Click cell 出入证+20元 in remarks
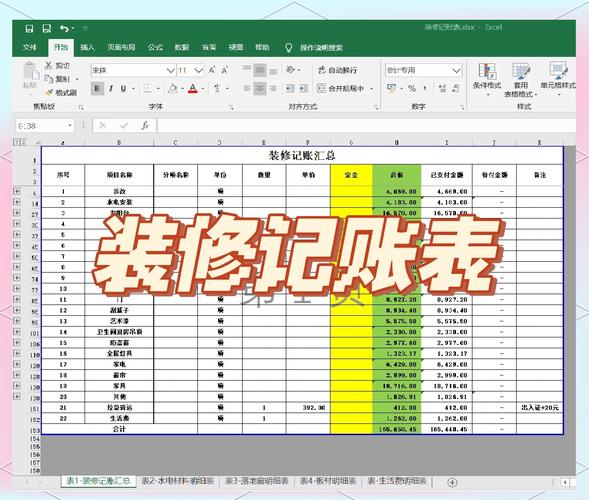This screenshot has height=500, width=589. click(x=540, y=408)
